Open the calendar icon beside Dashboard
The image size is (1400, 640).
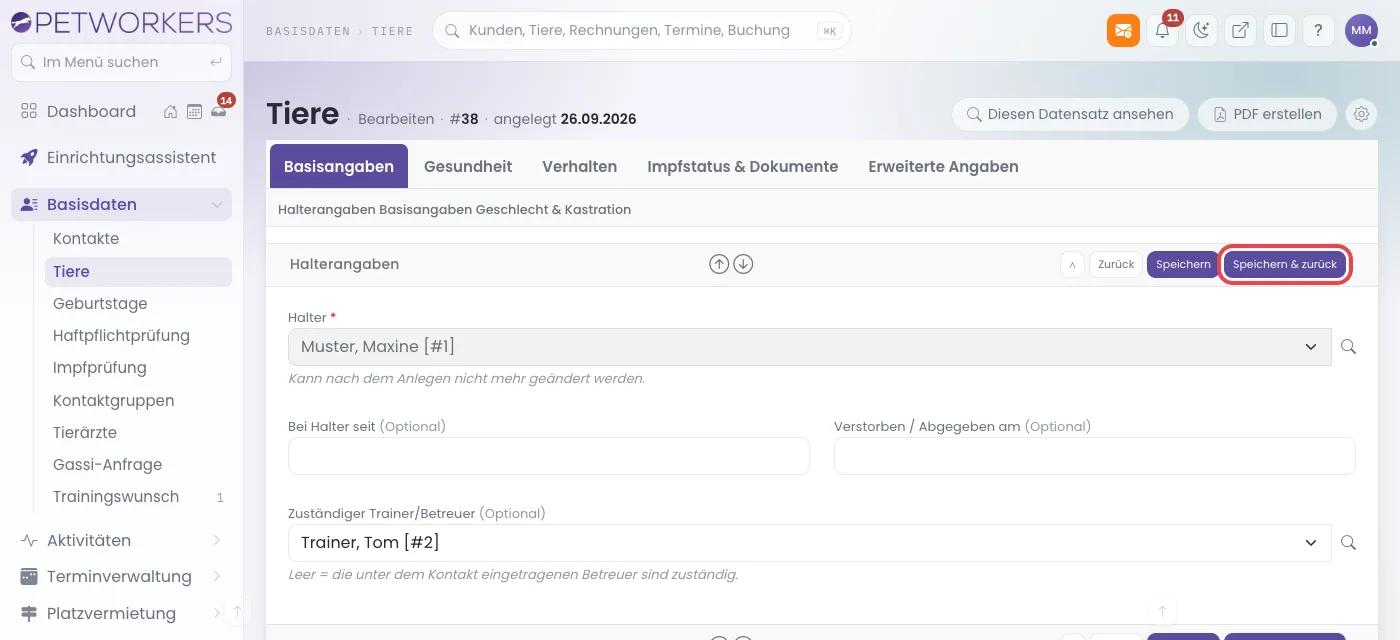194,112
